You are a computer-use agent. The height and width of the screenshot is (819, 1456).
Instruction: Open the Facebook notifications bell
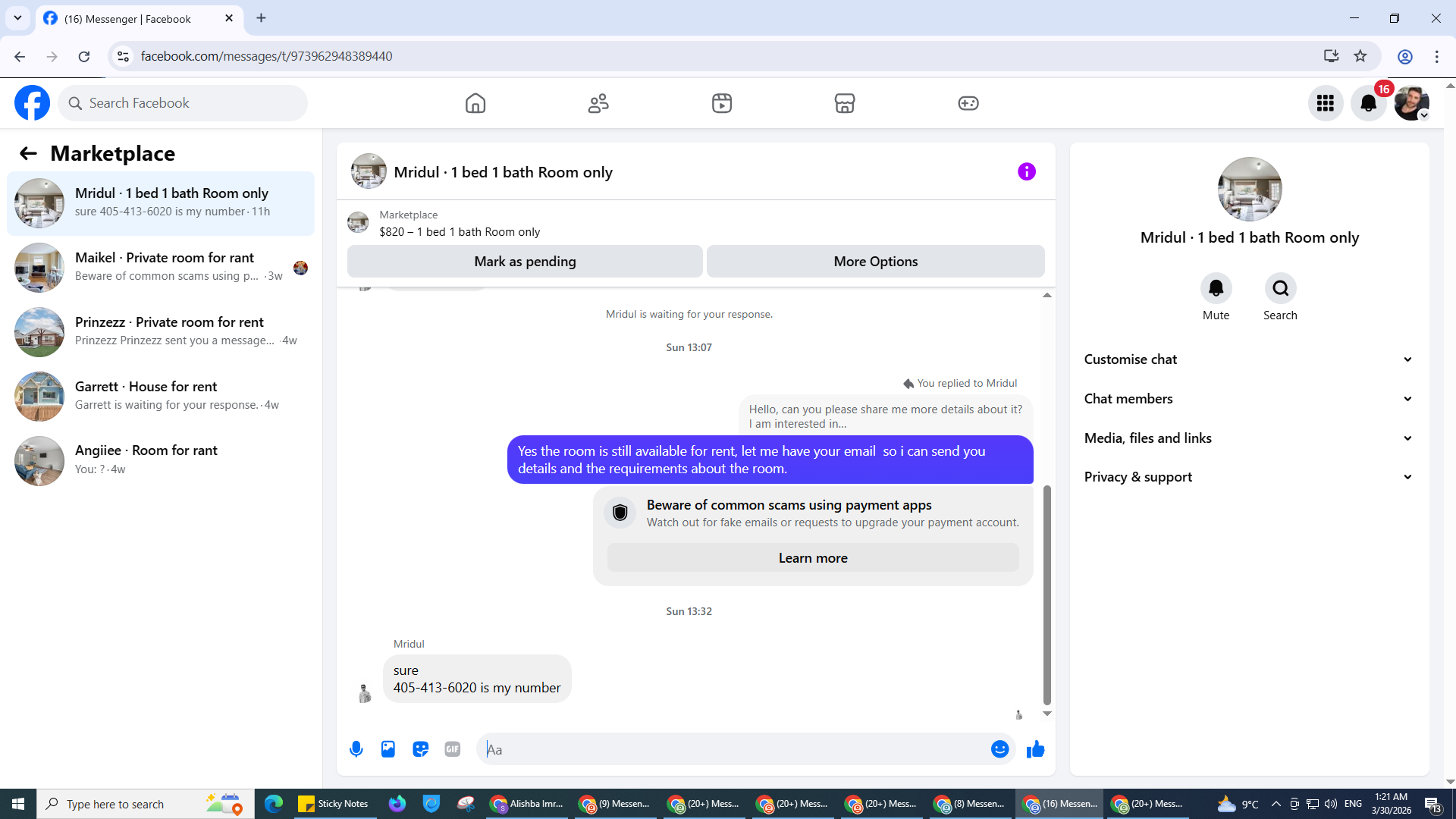click(1368, 103)
